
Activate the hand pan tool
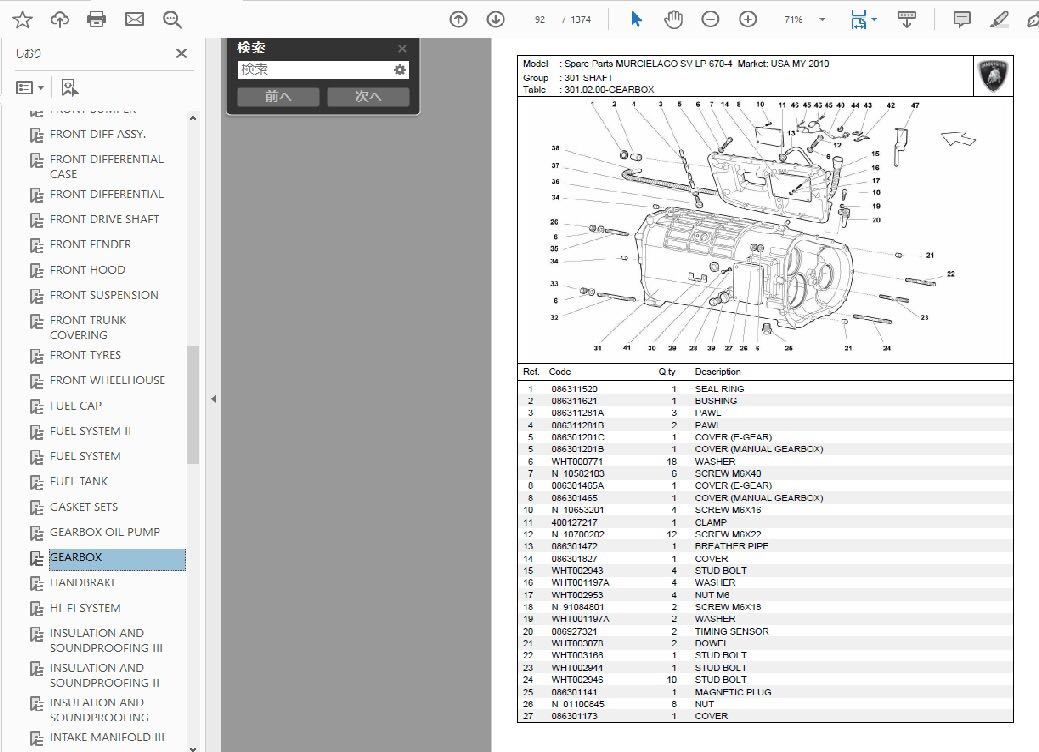pos(673,20)
